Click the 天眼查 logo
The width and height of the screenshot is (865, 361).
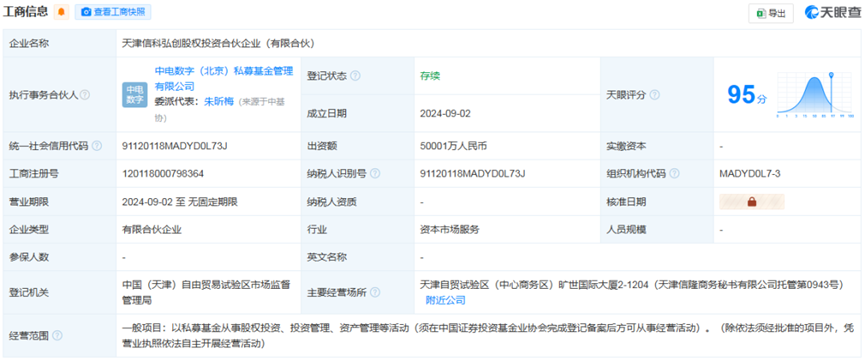click(832, 13)
